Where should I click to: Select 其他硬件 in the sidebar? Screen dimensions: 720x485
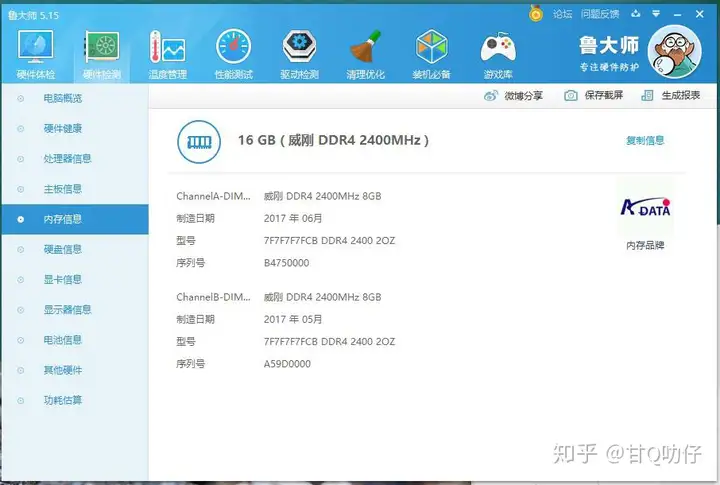(75, 370)
